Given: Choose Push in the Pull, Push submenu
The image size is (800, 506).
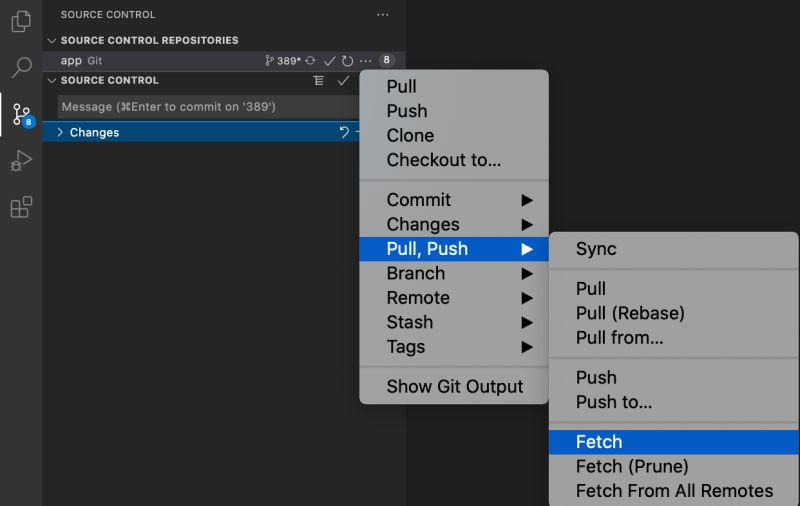Looking at the screenshot, I should (673, 377).
